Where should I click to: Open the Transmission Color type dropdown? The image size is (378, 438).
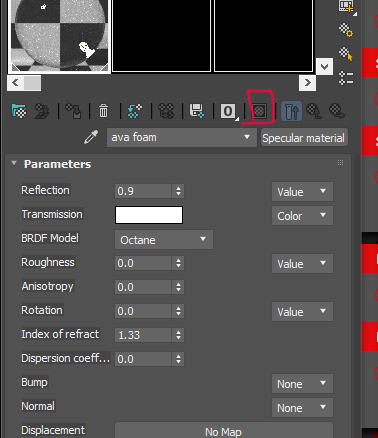(x=302, y=216)
